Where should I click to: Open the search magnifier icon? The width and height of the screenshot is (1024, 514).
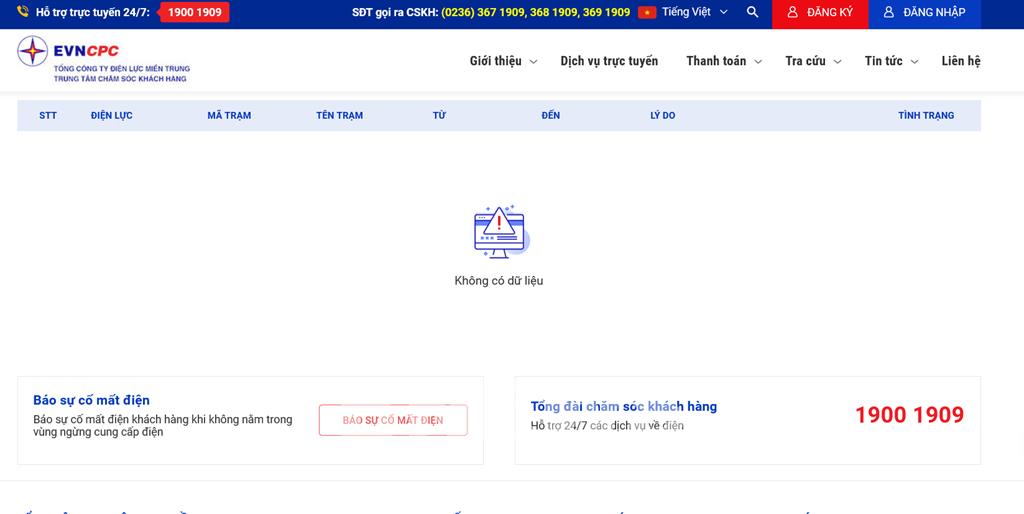[x=753, y=12]
